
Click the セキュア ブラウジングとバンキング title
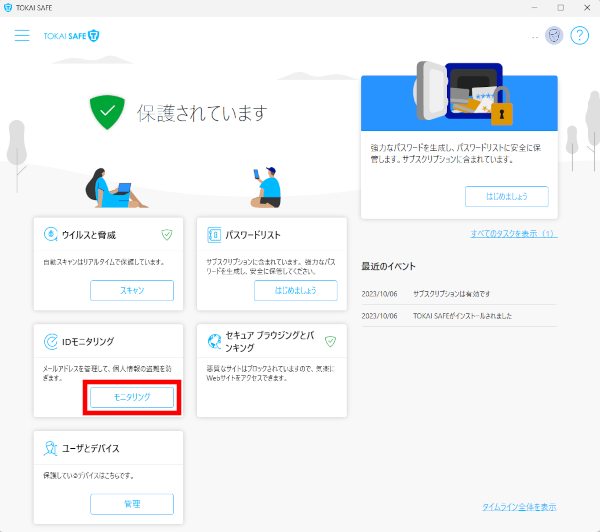(x=270, y=341)
